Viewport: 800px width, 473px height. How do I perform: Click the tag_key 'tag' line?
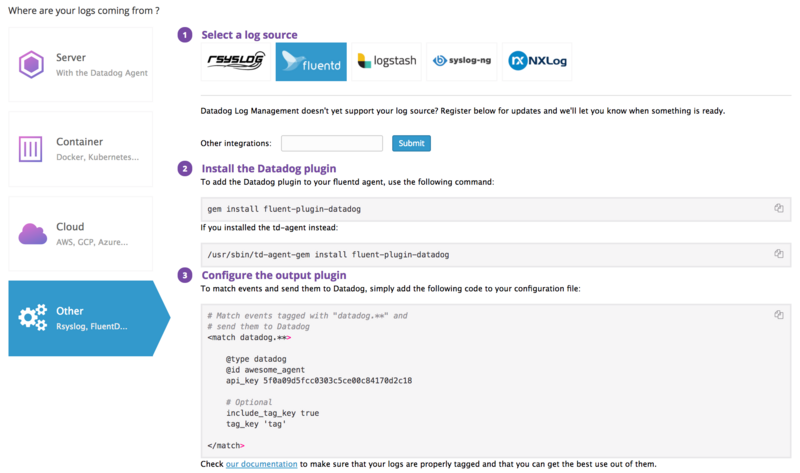point(256,424)
